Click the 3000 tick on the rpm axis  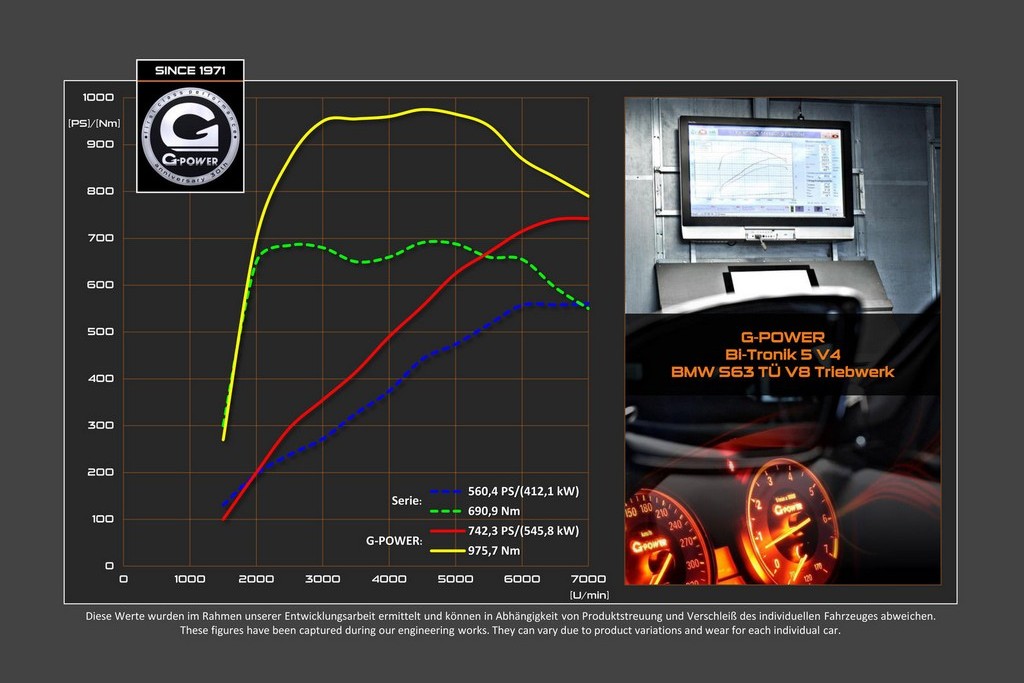coord(323,579)
